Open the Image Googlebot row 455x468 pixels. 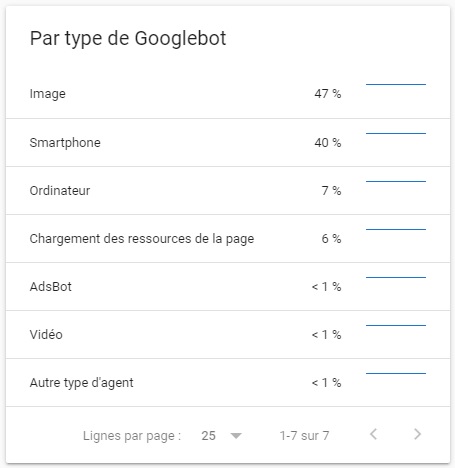228,94
